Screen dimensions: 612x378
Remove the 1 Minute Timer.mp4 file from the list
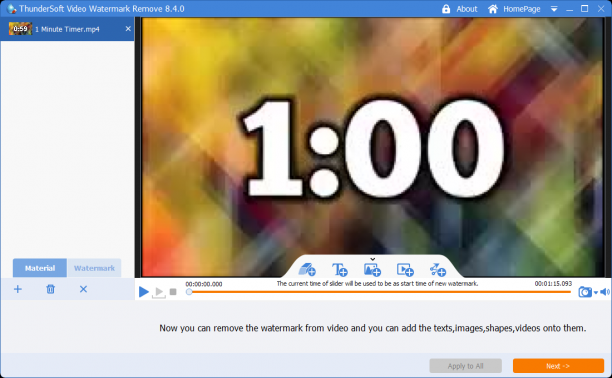[x=128, y=29]
